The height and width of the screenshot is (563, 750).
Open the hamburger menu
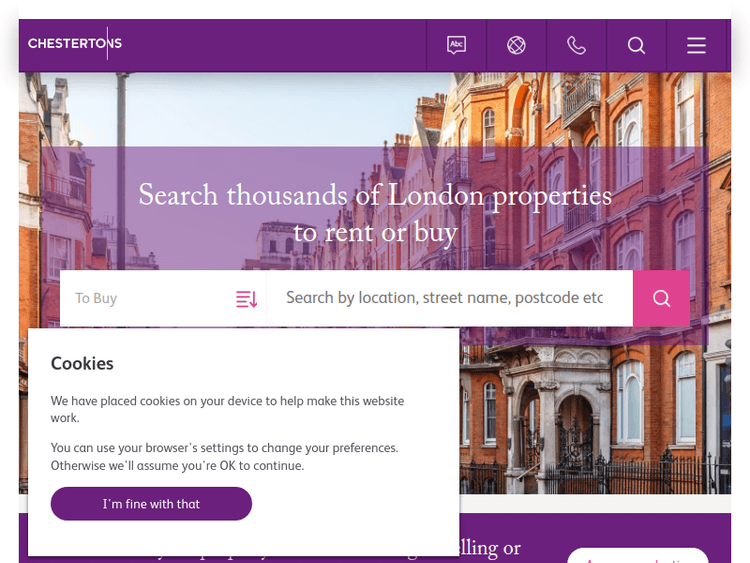(696, 45)
